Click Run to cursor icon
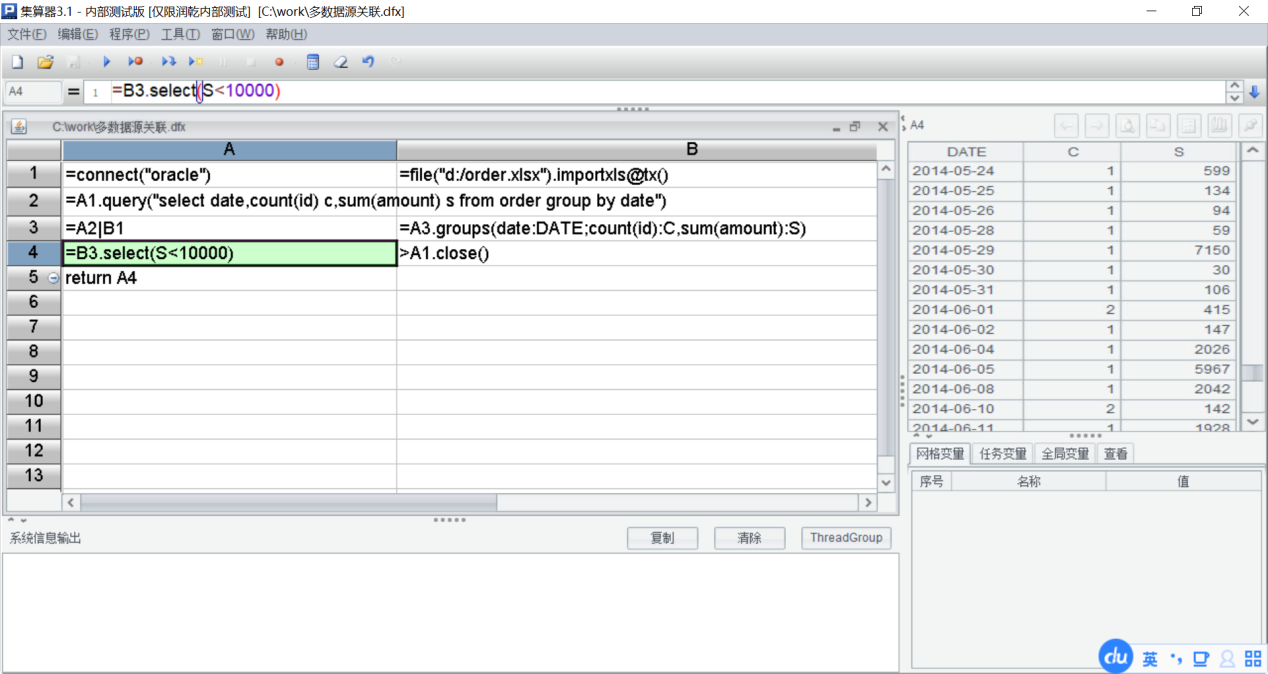The height and width of the screenshot is (674, 1268). (196, 62)
